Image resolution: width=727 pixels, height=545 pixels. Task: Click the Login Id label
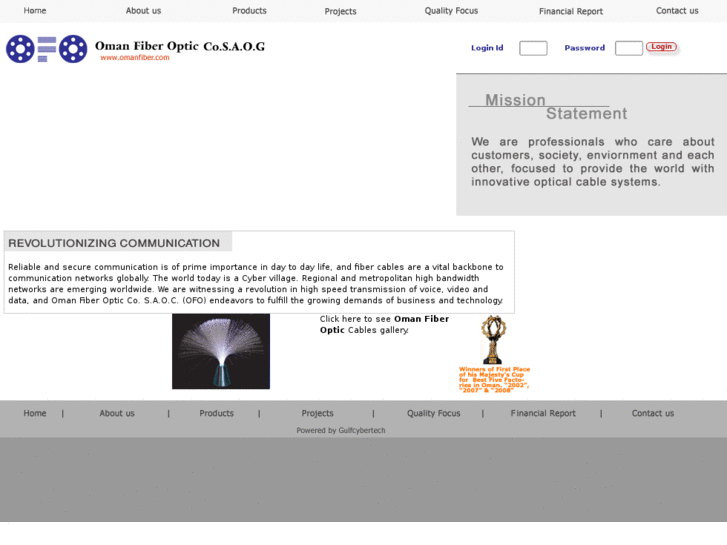(x=487, y=48)
